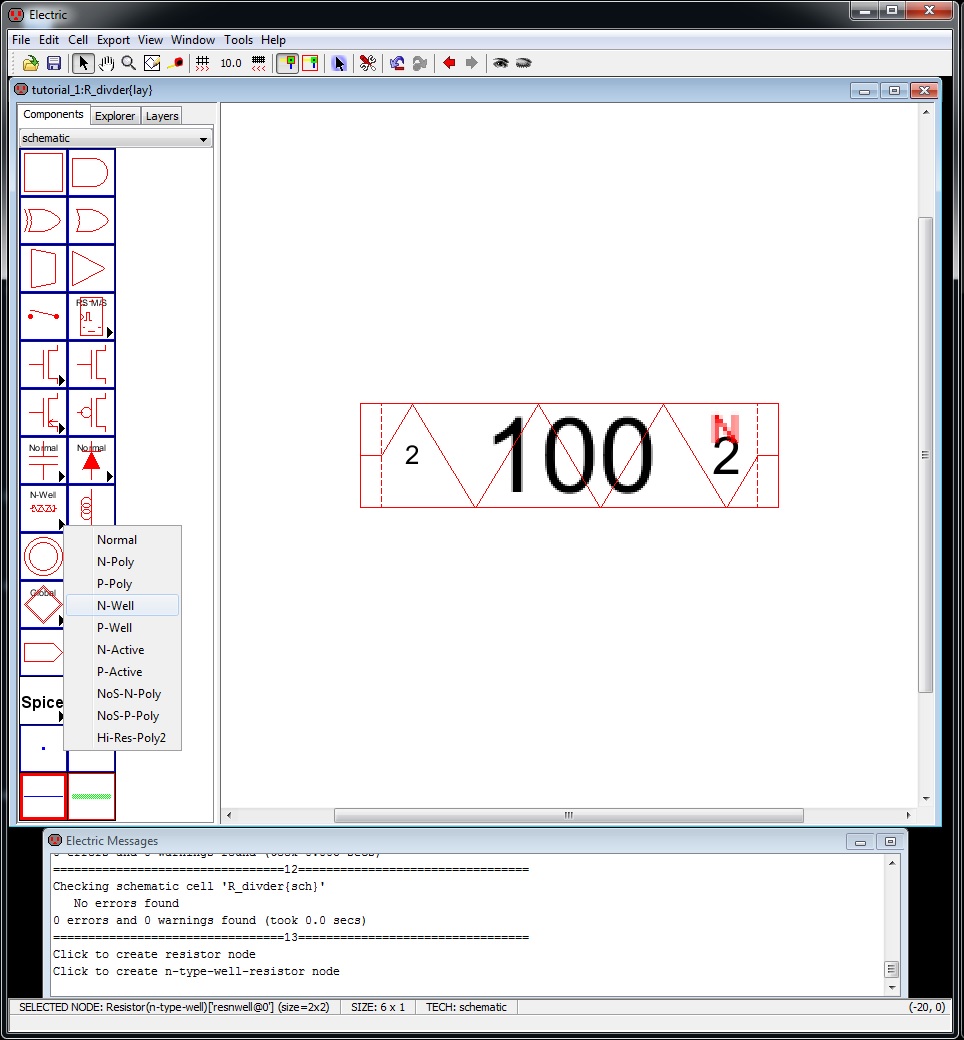Select the Pan hand tool
Screen dimensions: 964x1040
click(106, 63)
